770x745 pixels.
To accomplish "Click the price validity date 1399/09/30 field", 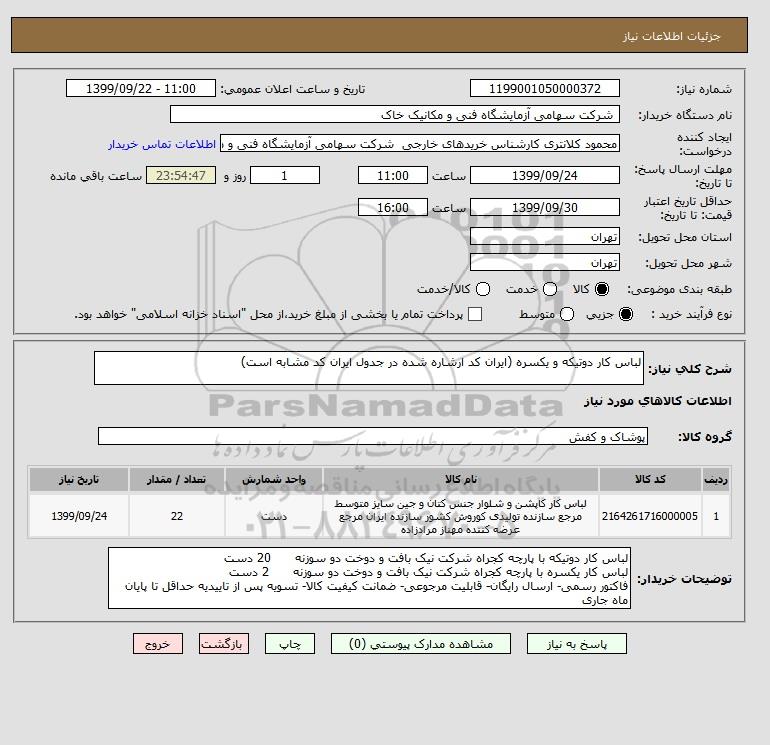I will tap(545, 207).
